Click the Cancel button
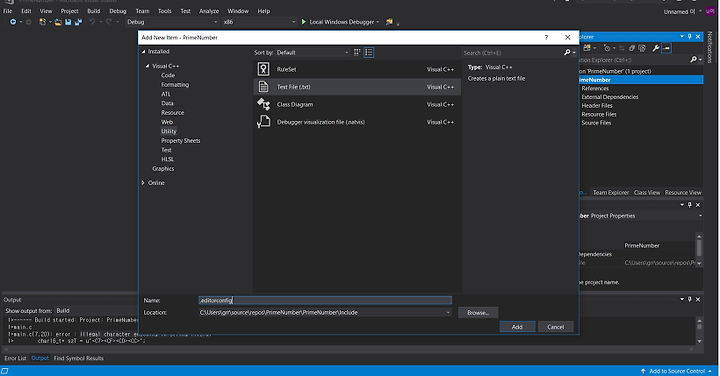Image resolution: width=720 pixels, height=376 pixels. coord(556,327)
